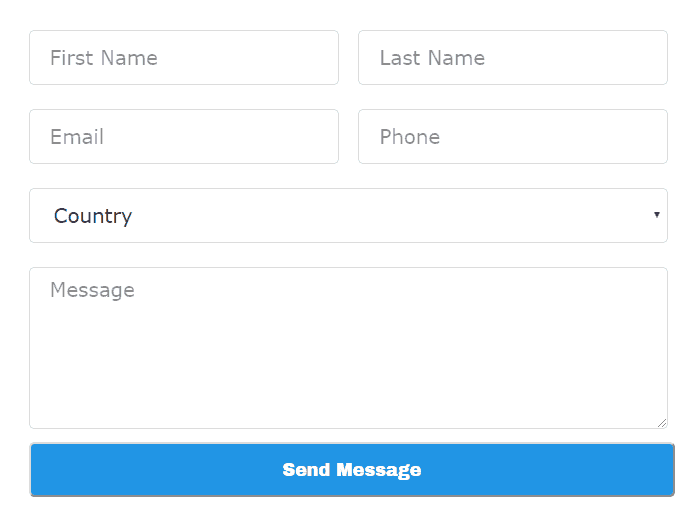Click the empty middle of the Message area
This screenshot has width=691, height=520.
coord(348,353)
